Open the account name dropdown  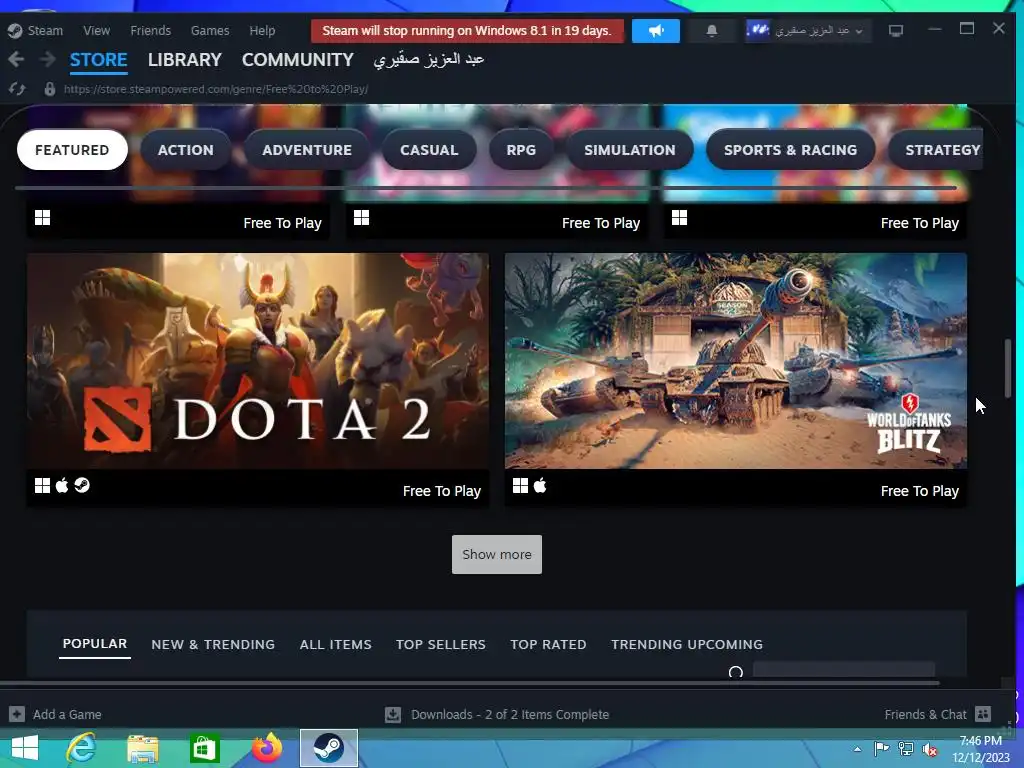pyautogui.click(x=807, y=31)
